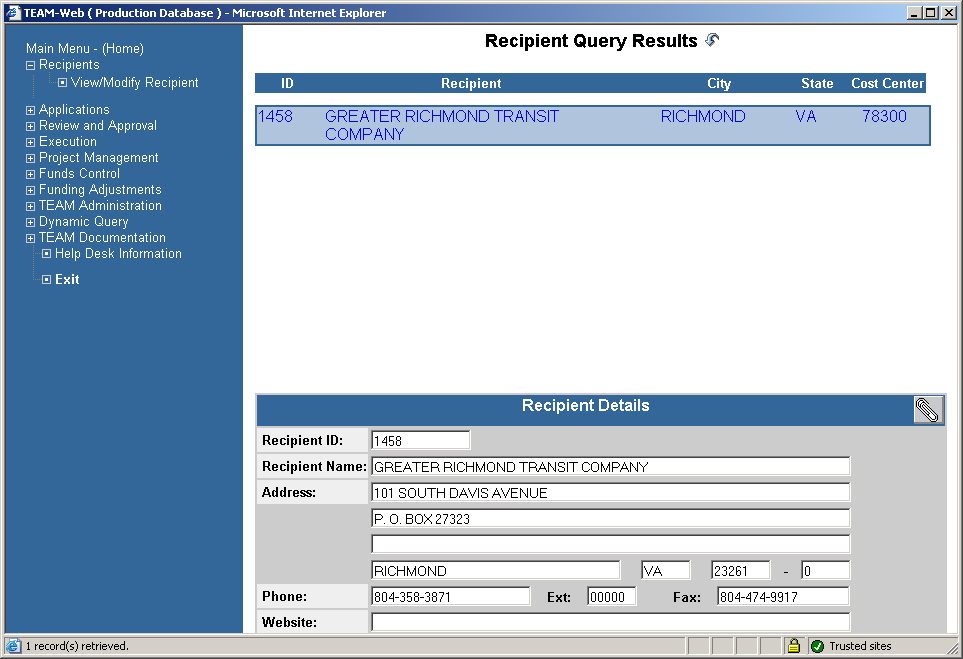
Task: Select the Applications menu label
Action: pos(74,109)
